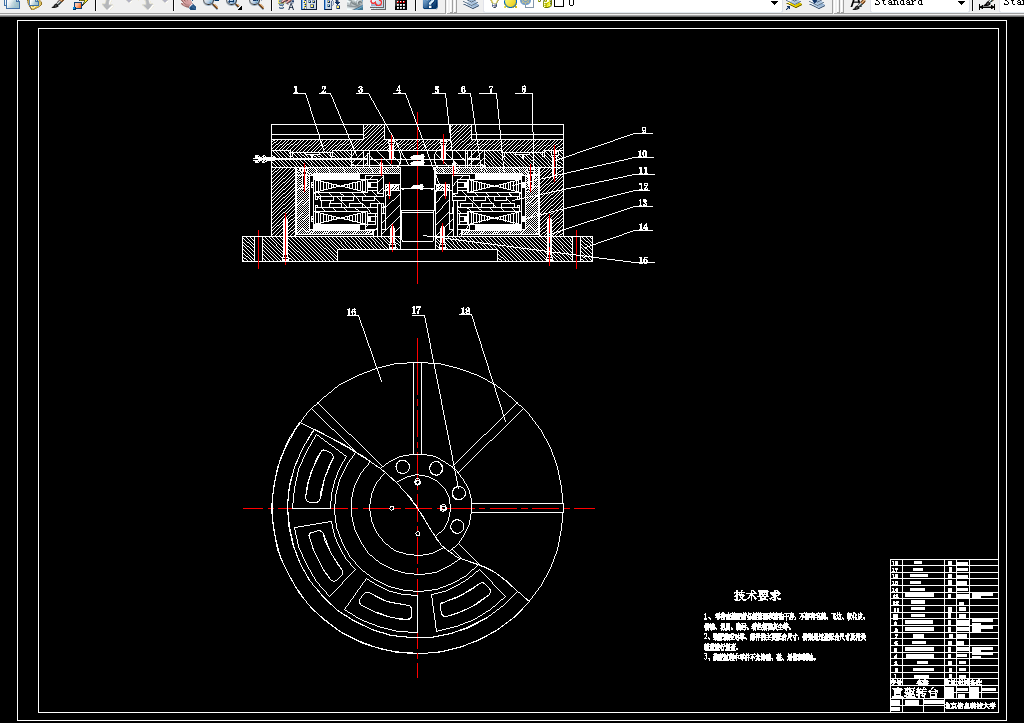Open the Text Style manager icon

858,4
